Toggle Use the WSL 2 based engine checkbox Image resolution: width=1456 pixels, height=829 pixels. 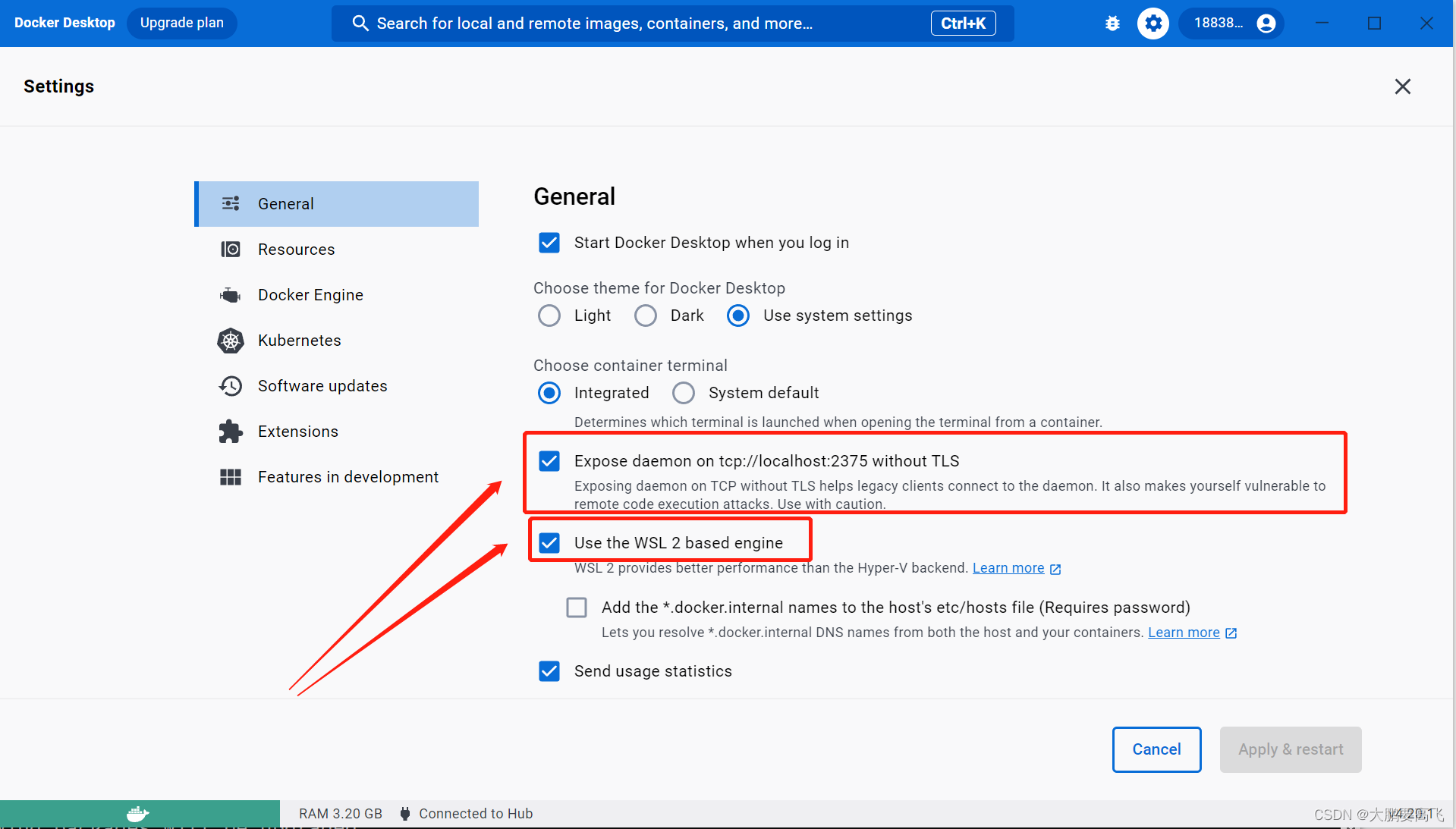549,543
